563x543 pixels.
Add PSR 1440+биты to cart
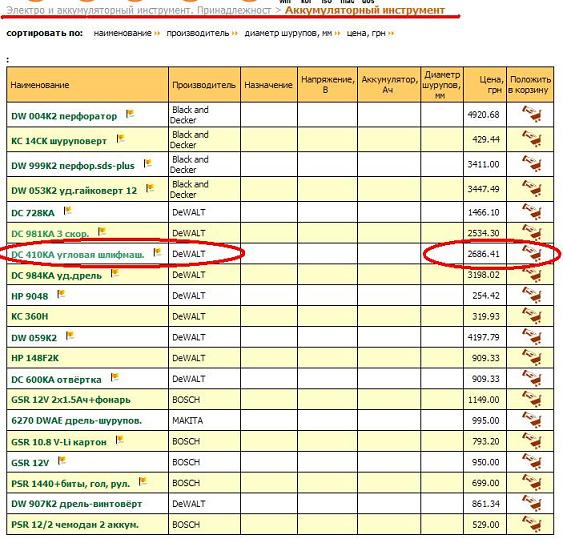(531, 483)
